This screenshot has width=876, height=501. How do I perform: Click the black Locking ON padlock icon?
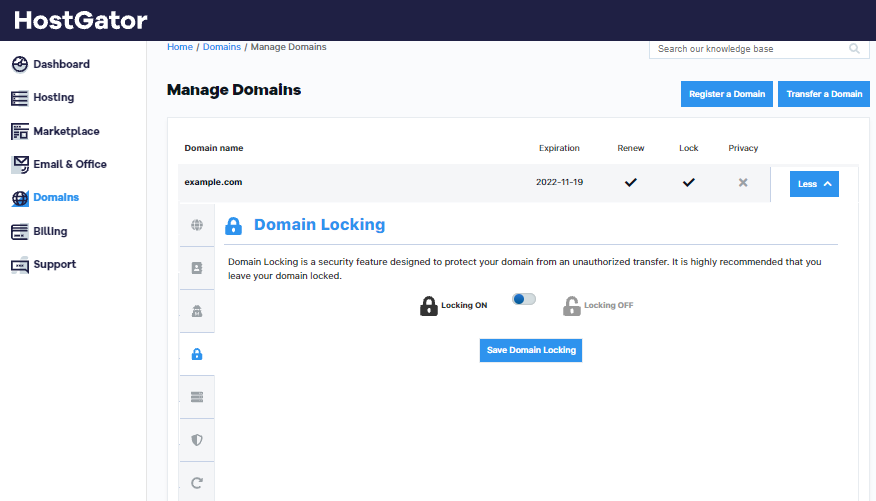click(x=429, y=306)
